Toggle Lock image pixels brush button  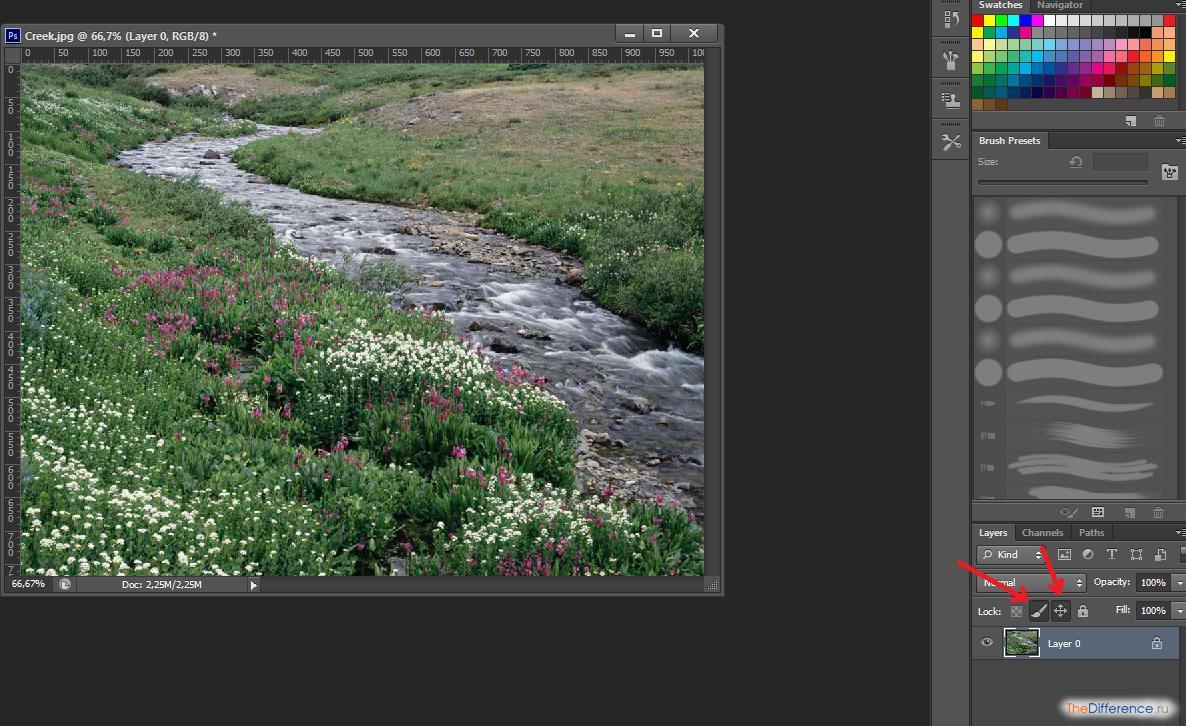click(x=1038, y=611)
